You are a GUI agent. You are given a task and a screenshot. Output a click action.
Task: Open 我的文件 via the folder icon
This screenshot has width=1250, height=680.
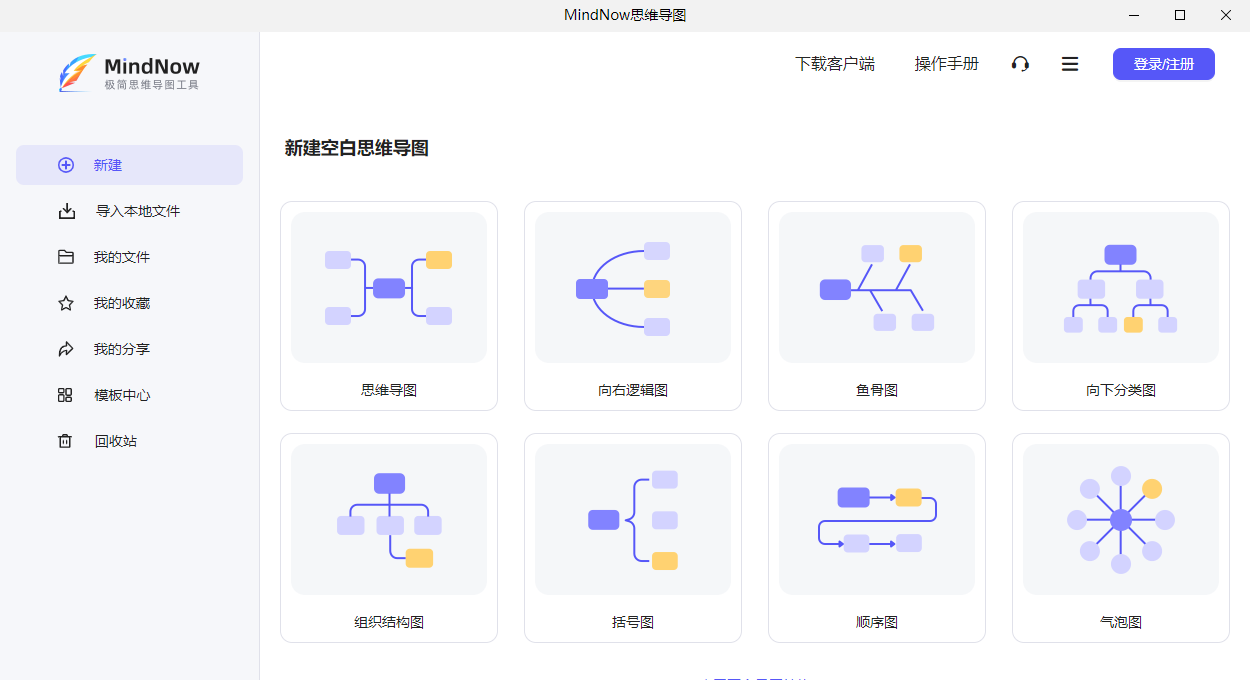(x=66, y=256)
